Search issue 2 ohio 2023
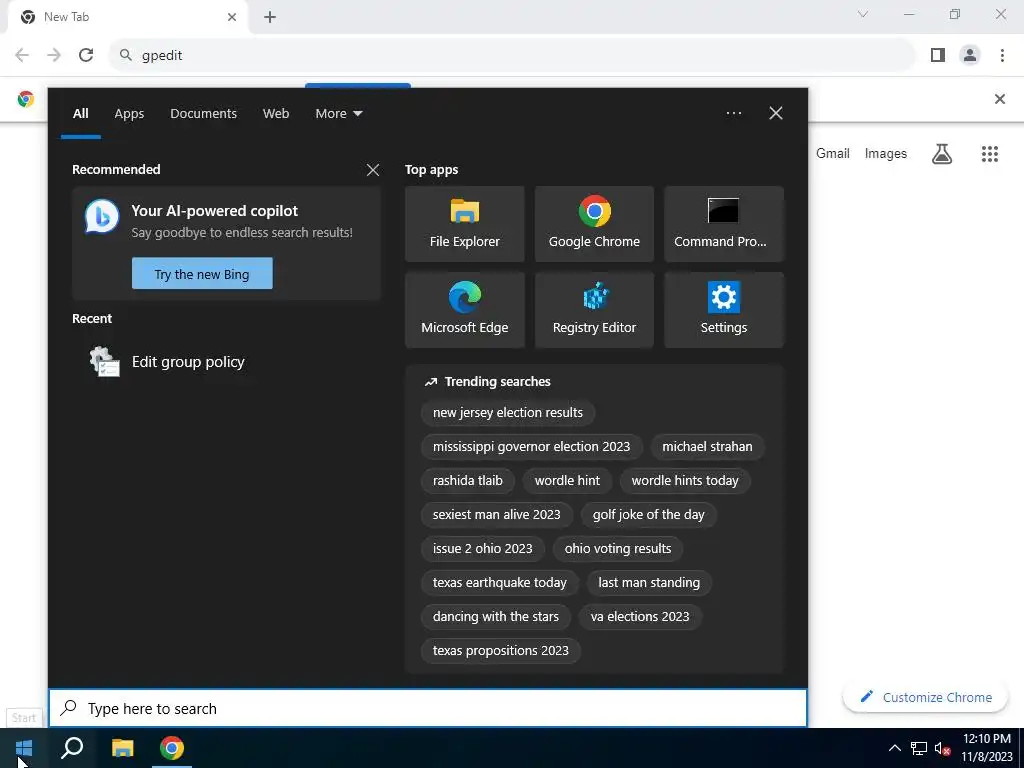The image size is (1024, 768). click(482, 549)
